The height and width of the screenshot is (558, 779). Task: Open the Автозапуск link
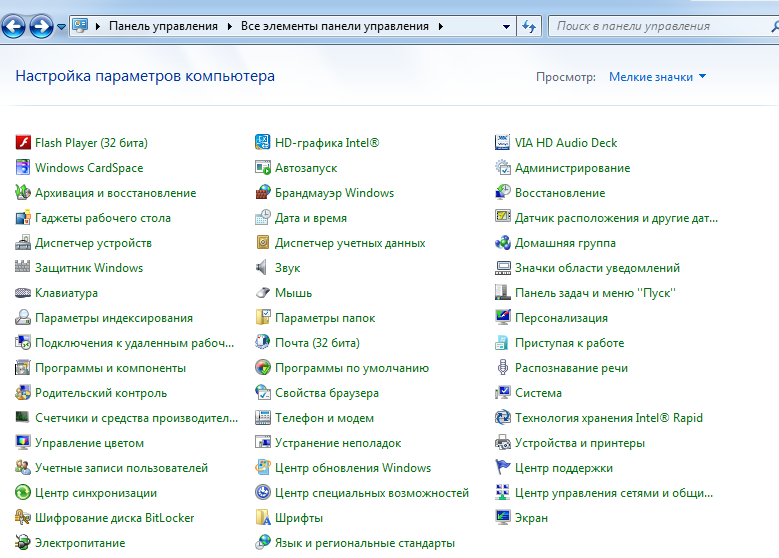306,168
